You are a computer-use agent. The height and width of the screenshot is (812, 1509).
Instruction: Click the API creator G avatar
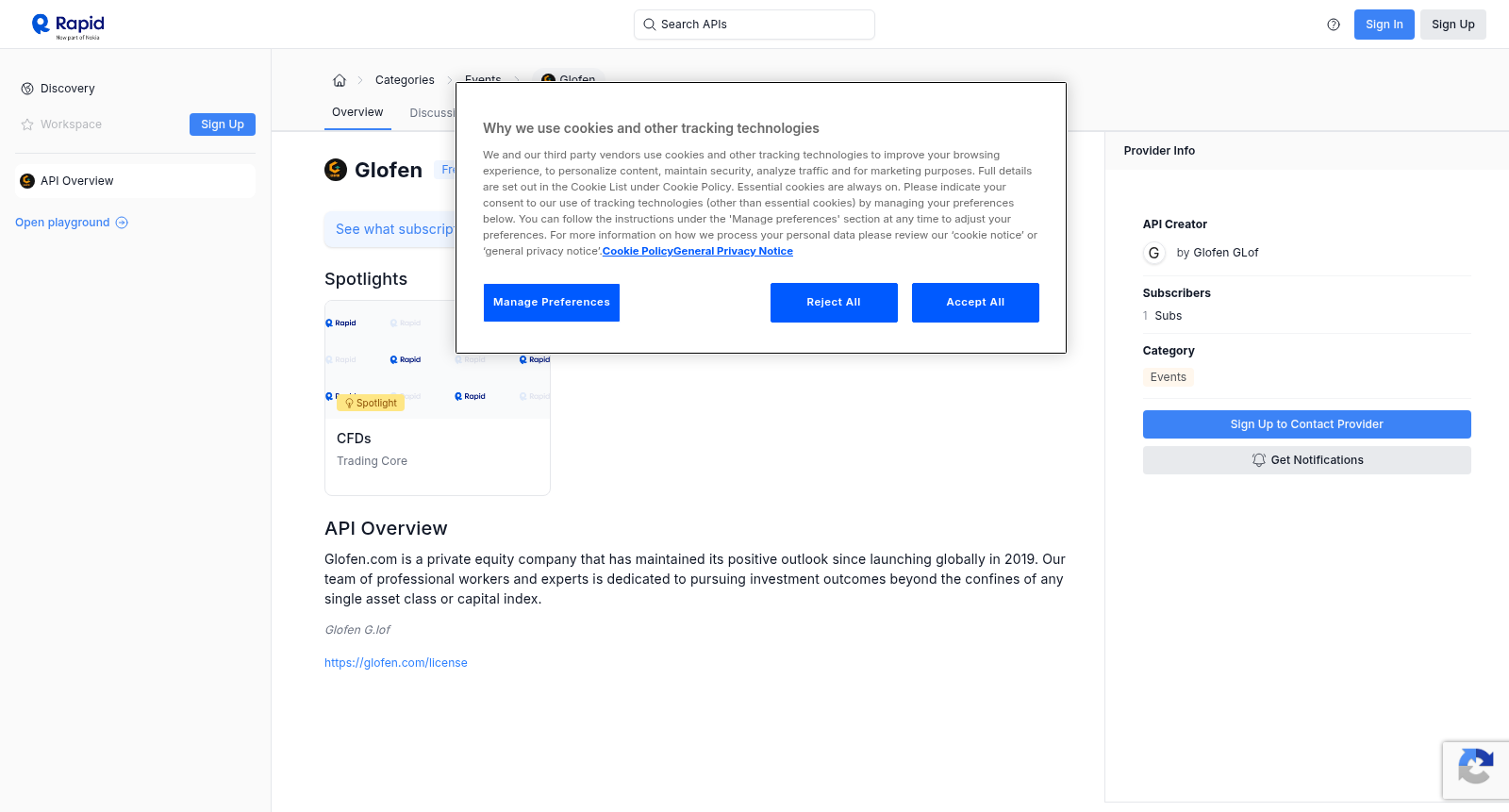(x=1153, y=253)
